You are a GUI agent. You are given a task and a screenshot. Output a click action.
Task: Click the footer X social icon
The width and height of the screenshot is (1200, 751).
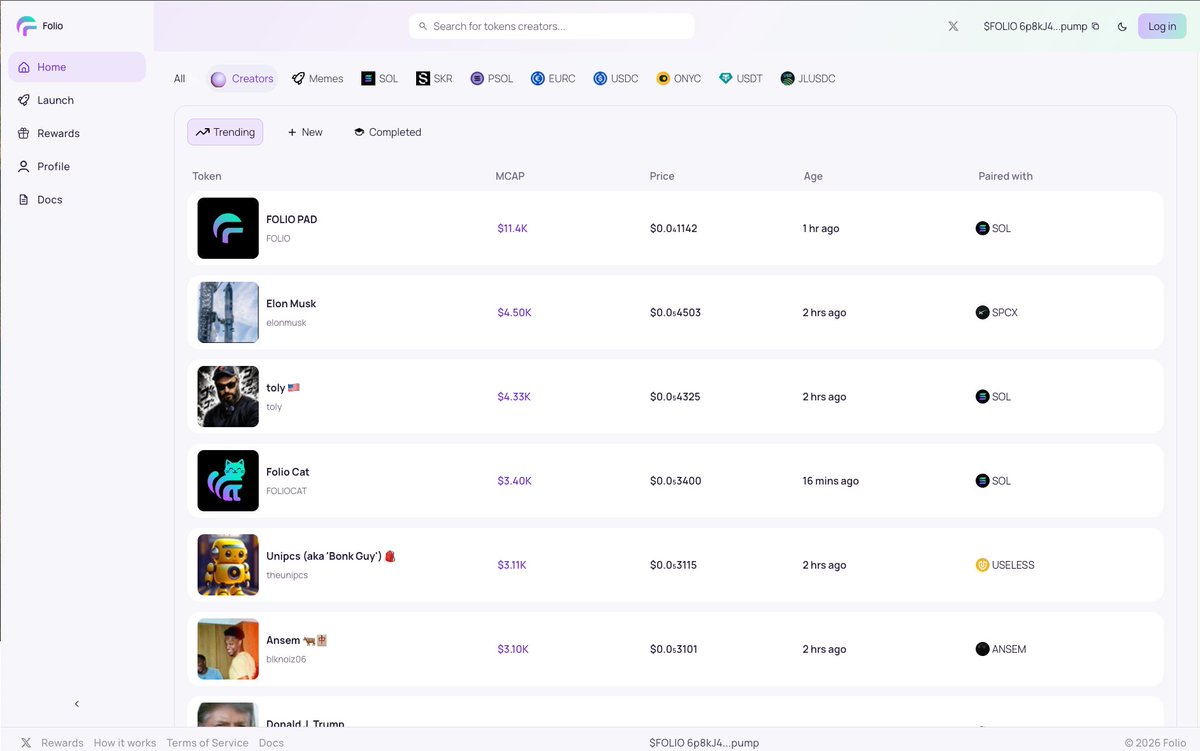(26, 743)
